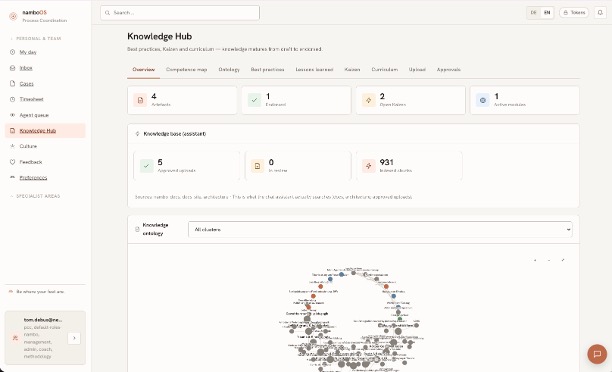Viewport: 612px width, 372px height.
Task: Open the Approvals tab
Action: (x=448, y=69)
